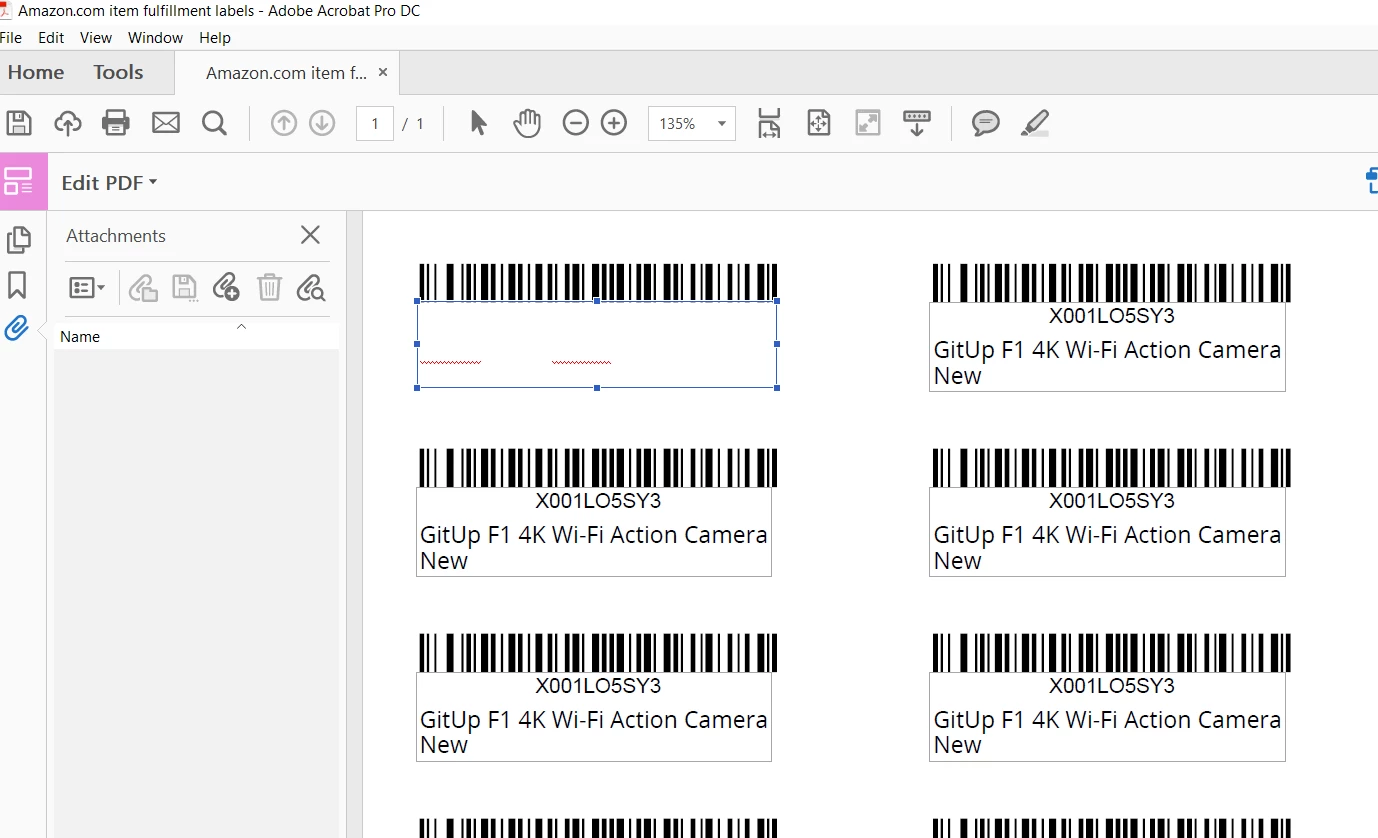
Task: Toggle the Attachments paperclip panel
Action: tap(16, 328)
